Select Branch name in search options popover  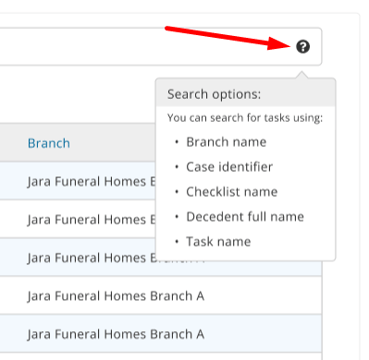(x=226, y=142)
